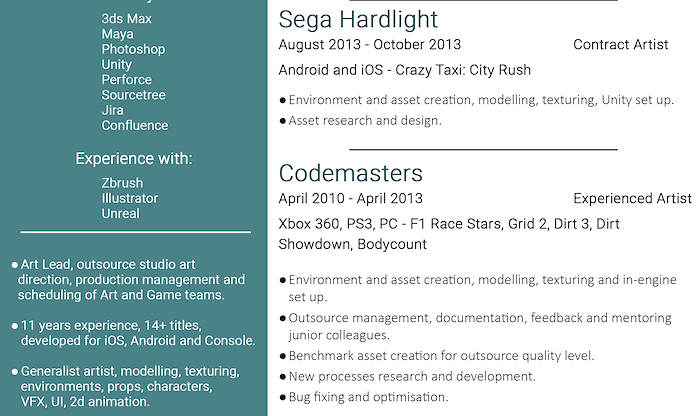Click the Experienced Artist job title

tap(632, 198)
